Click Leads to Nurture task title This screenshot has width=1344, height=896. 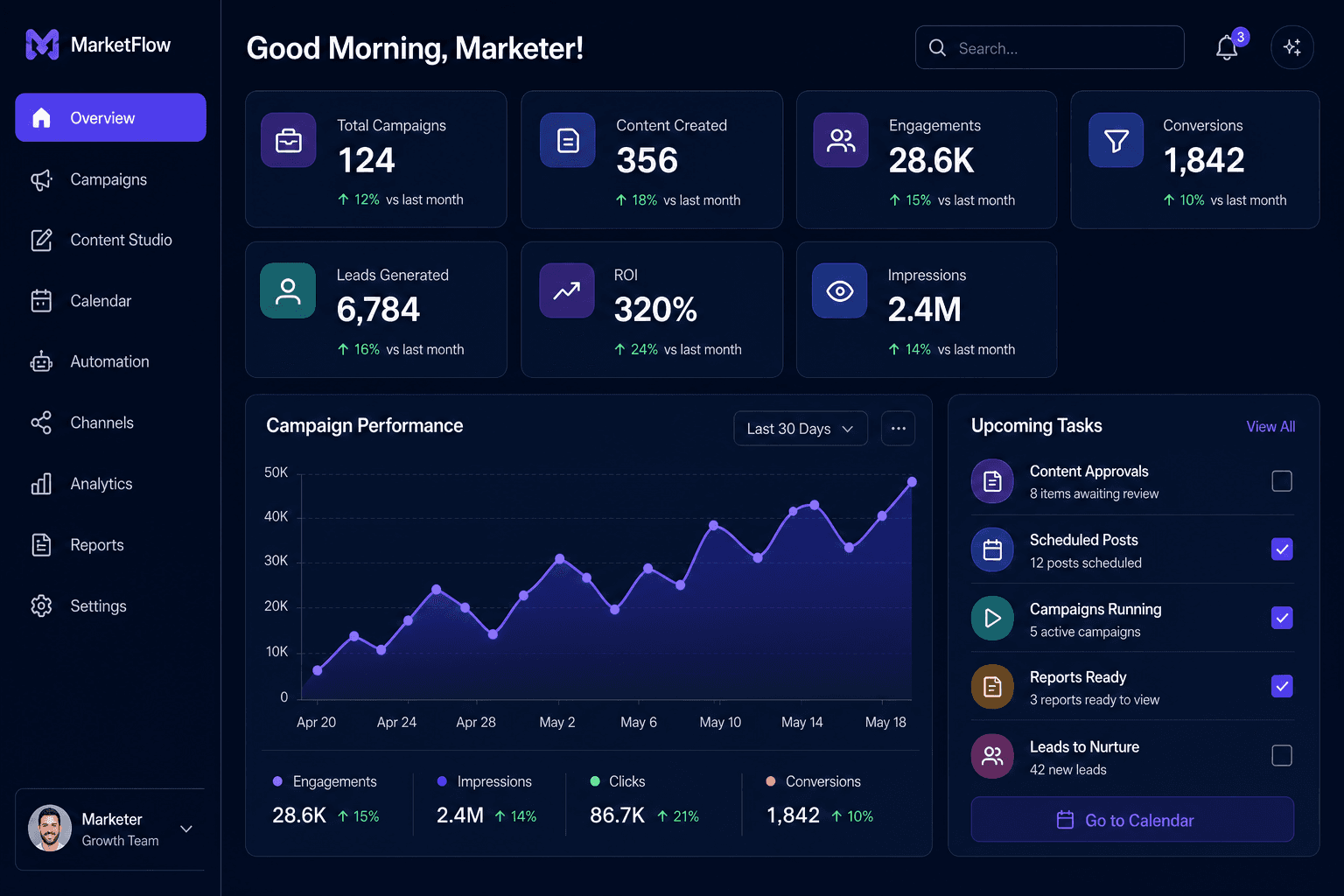1084,746
